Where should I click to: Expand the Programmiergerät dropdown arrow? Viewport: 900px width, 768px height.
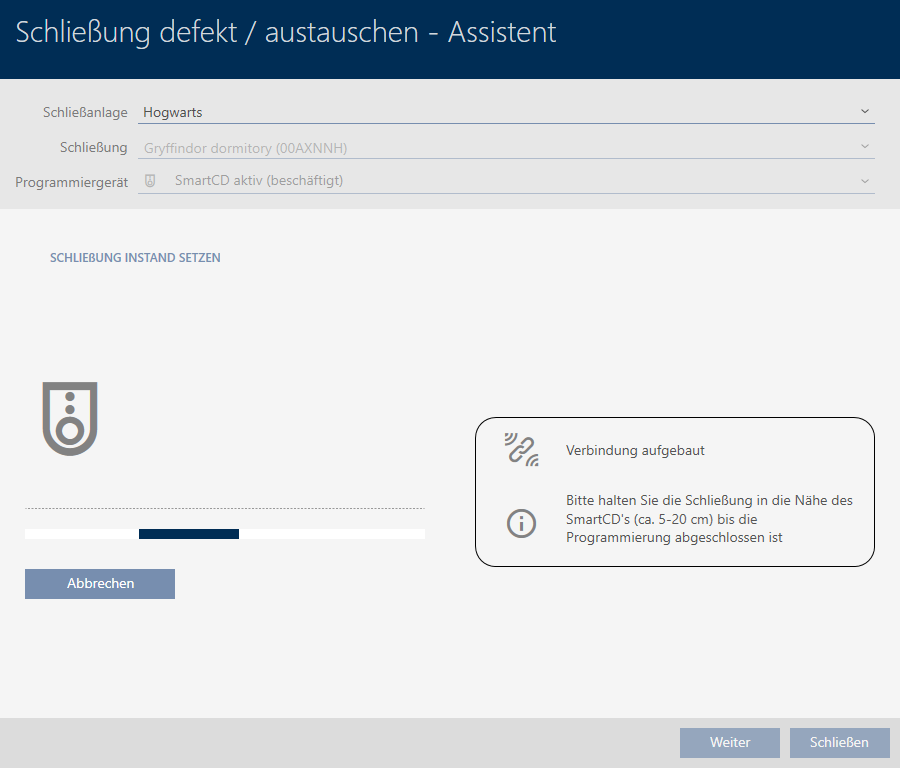[x=864, y=181]
